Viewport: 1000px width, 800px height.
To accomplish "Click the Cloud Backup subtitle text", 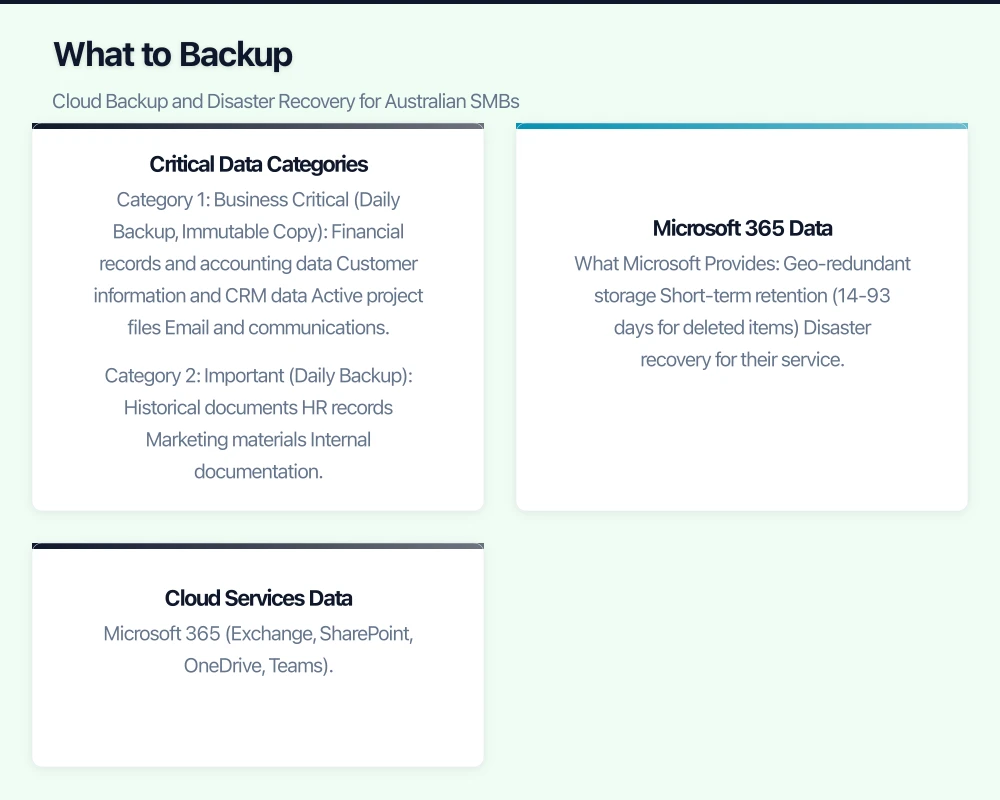I will click(x=286, y=101).
